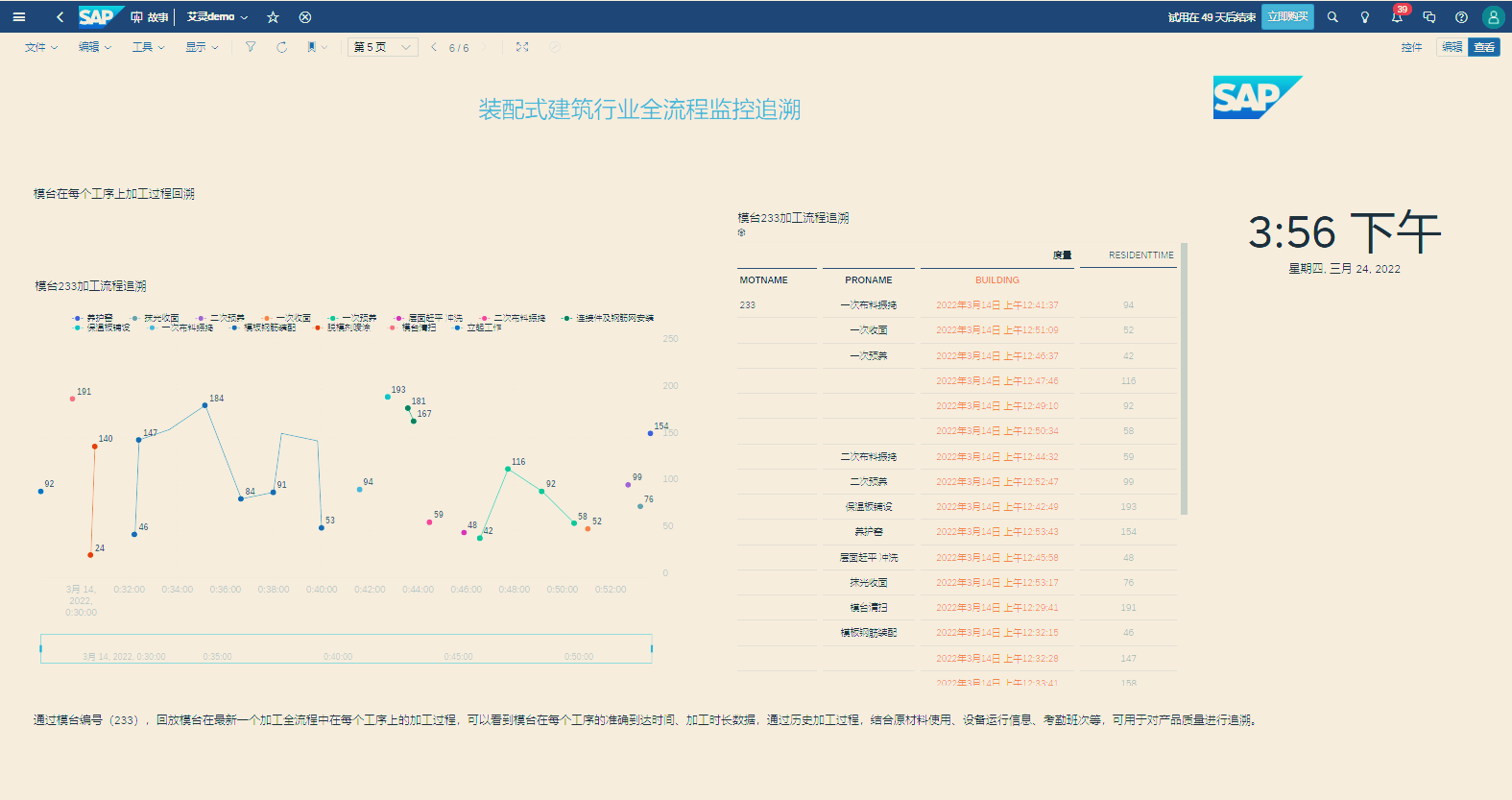1512x800 pixels.
Task: Open the 工具 menu
Action: point(148,47)
